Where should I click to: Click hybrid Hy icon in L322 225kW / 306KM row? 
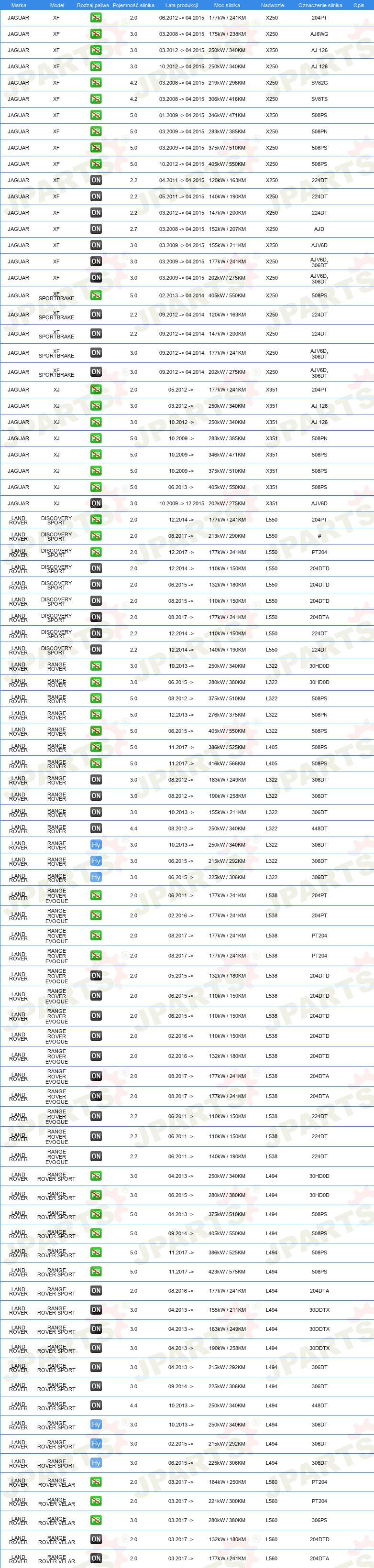96,877
